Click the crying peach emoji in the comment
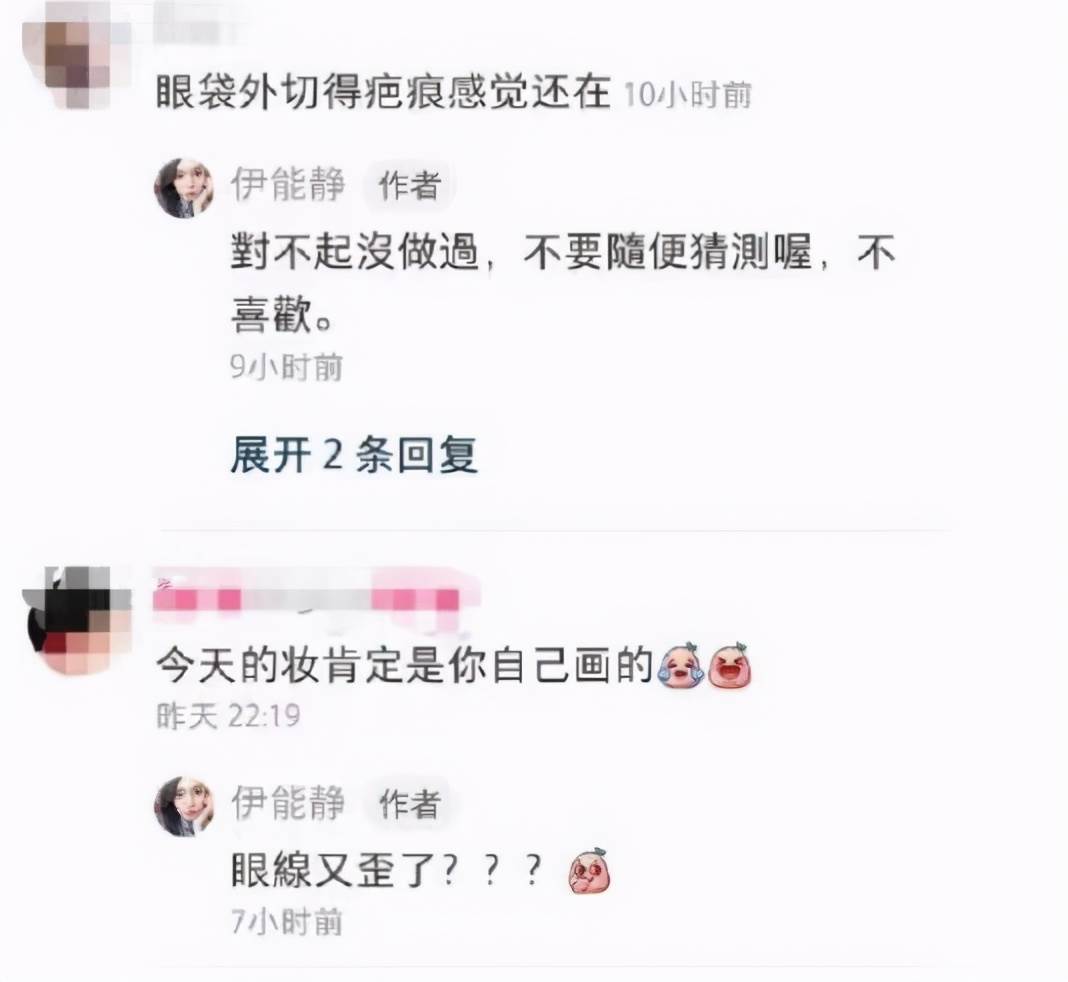1068x982 pixels. [x=680, y=665]
